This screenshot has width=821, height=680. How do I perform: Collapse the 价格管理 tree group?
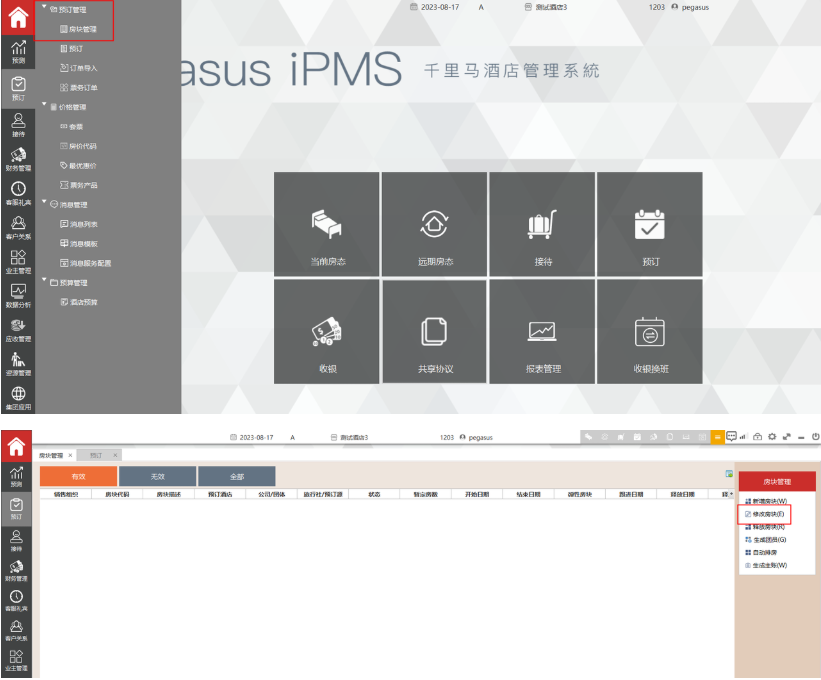coord(44,104)
